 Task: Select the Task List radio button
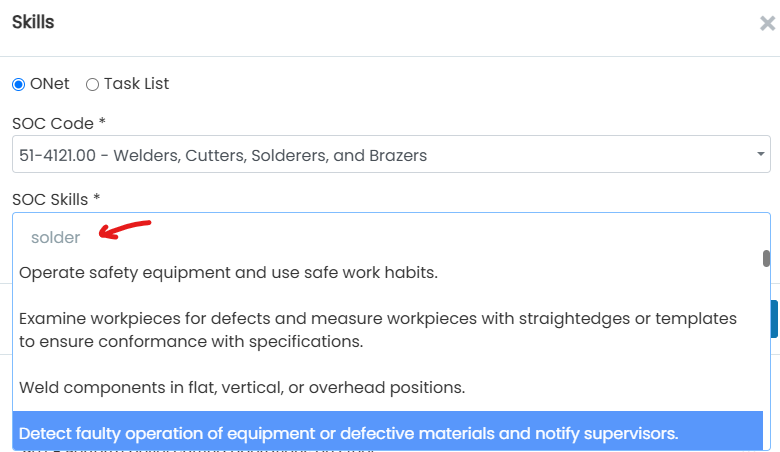coord(92,85)
